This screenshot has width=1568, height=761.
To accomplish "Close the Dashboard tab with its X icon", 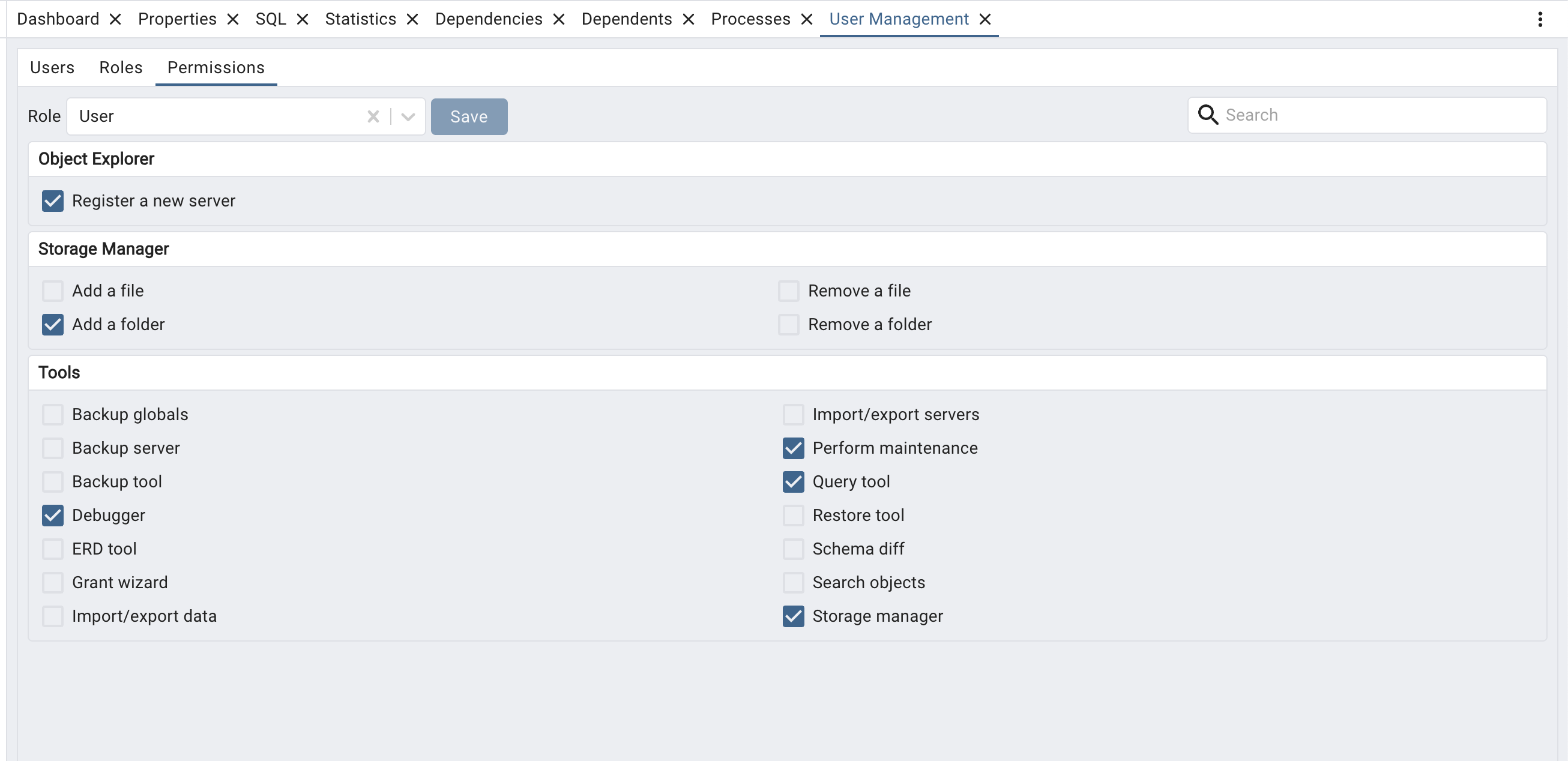I will pos(115,19).
